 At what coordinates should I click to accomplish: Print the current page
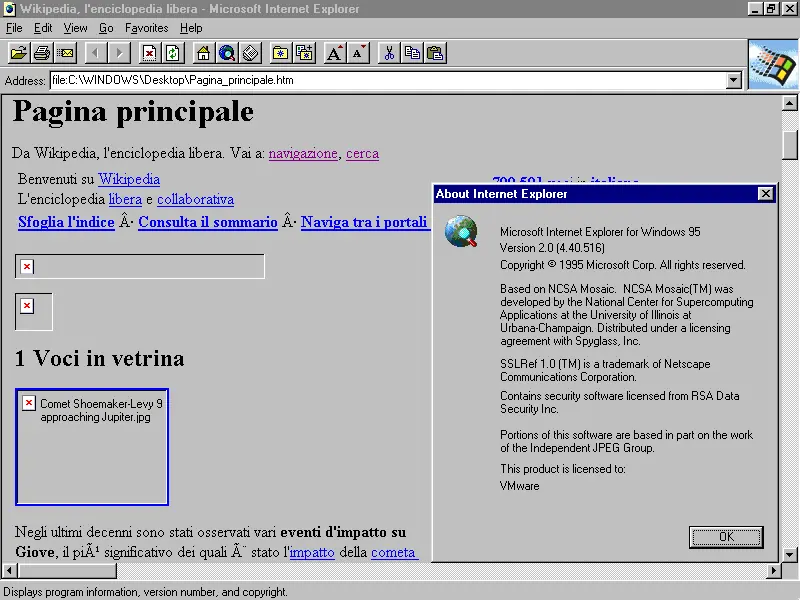41,53
